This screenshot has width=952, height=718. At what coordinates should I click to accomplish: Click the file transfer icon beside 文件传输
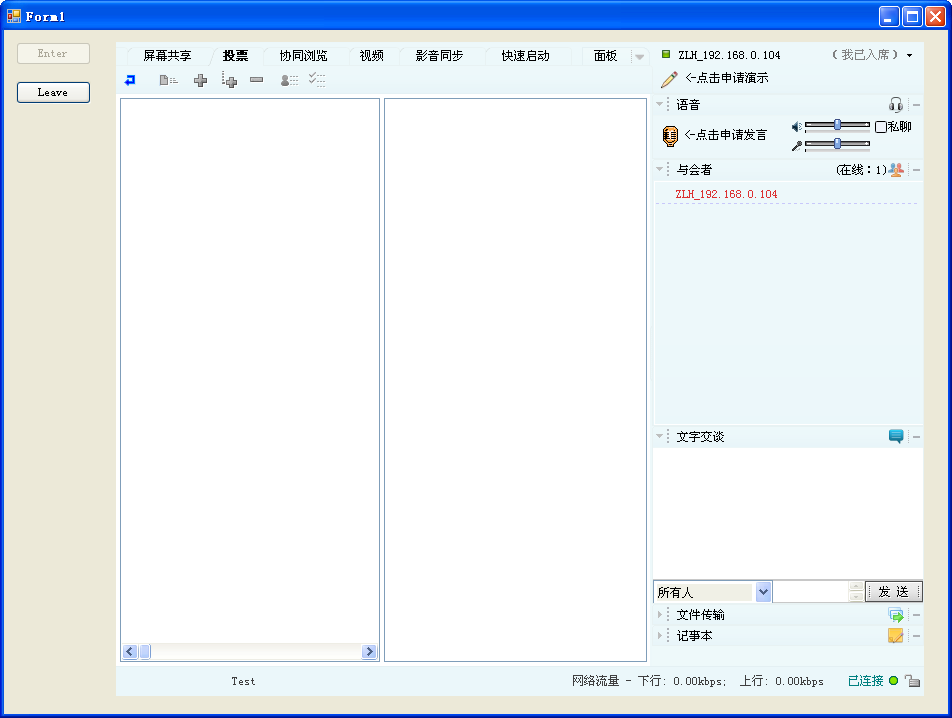coord(896,615)
